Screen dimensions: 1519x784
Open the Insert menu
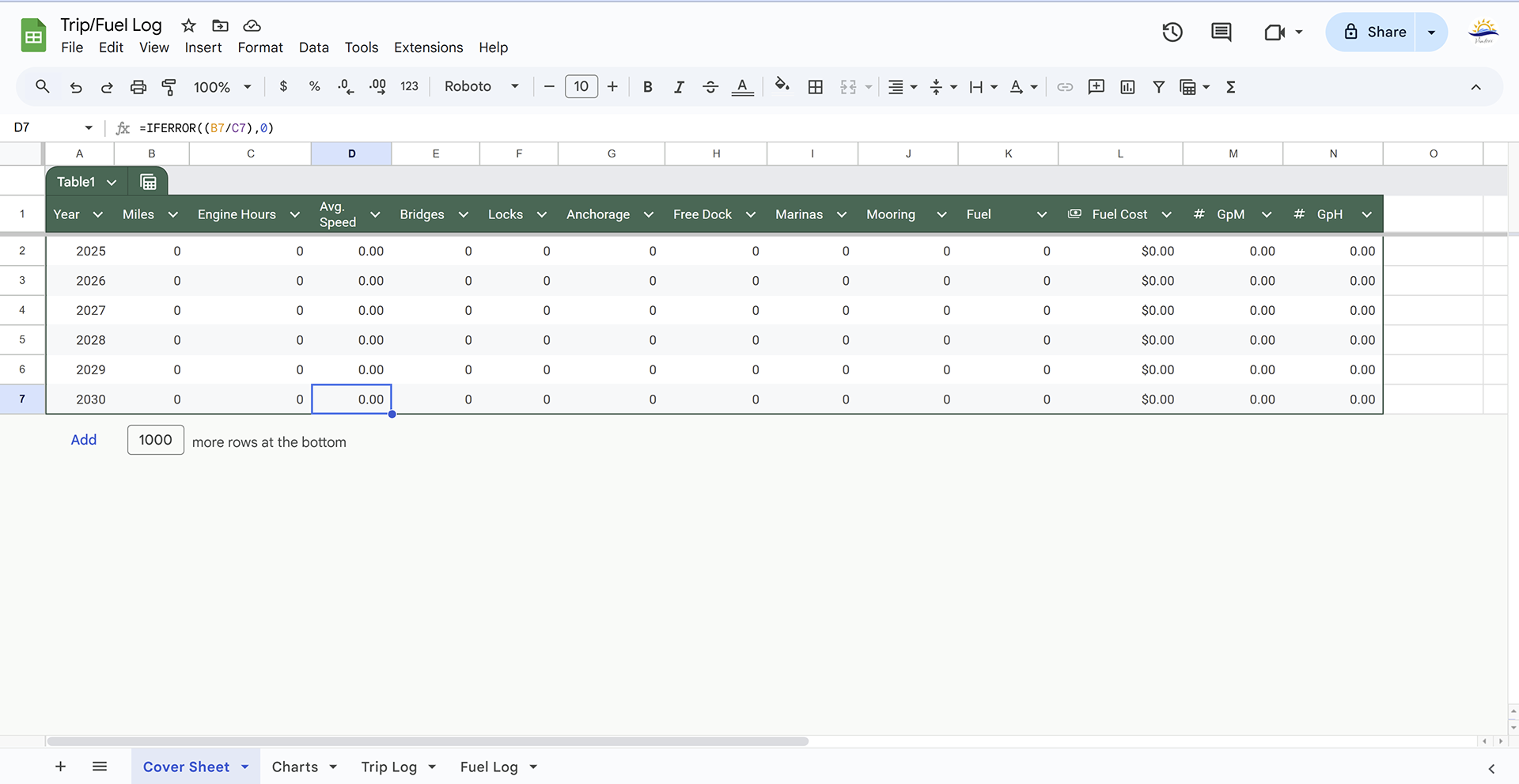coord(203,47)
